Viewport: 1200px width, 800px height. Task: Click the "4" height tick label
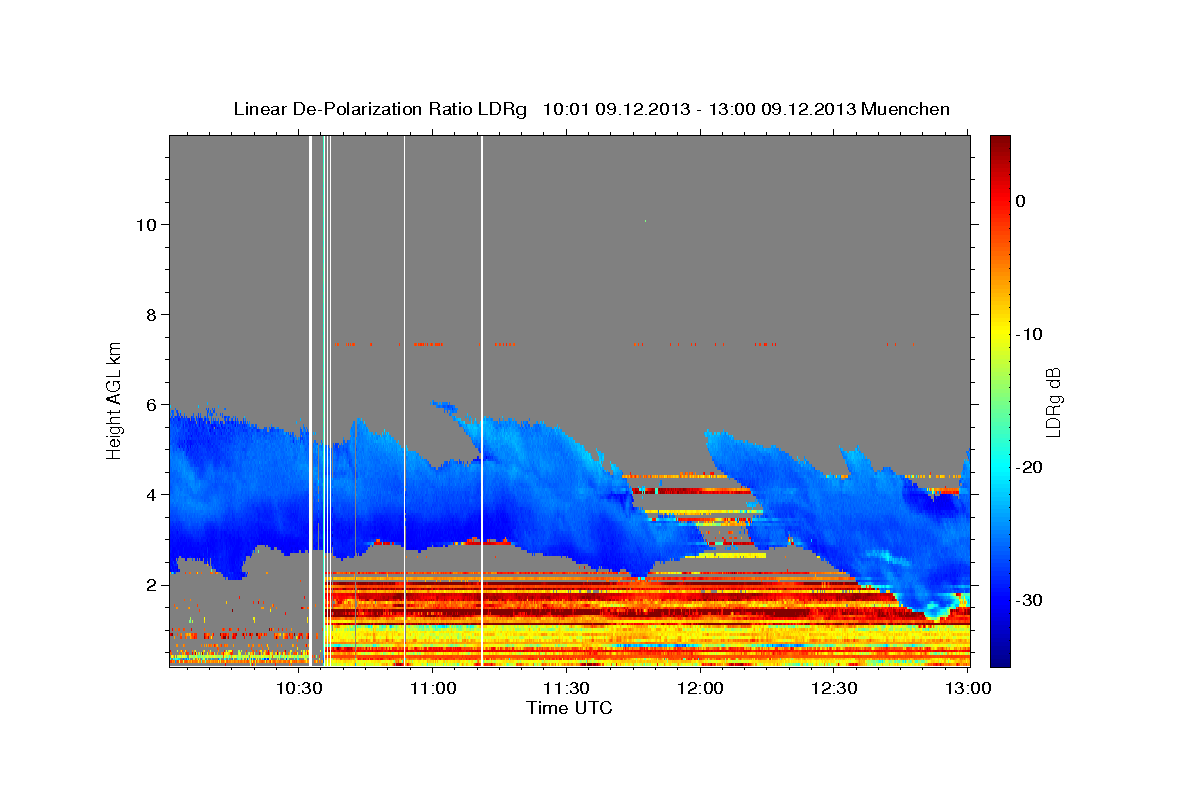pos(150,494)
